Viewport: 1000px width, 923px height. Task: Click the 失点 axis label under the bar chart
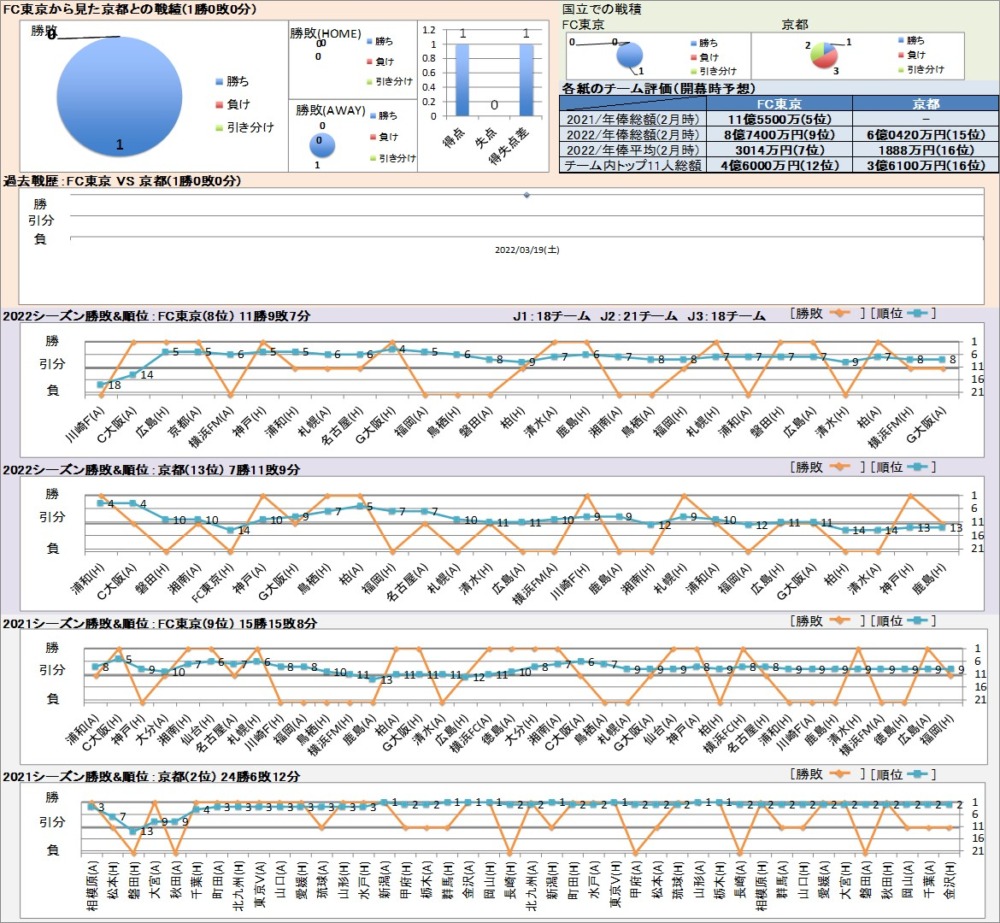click(487, 137)
